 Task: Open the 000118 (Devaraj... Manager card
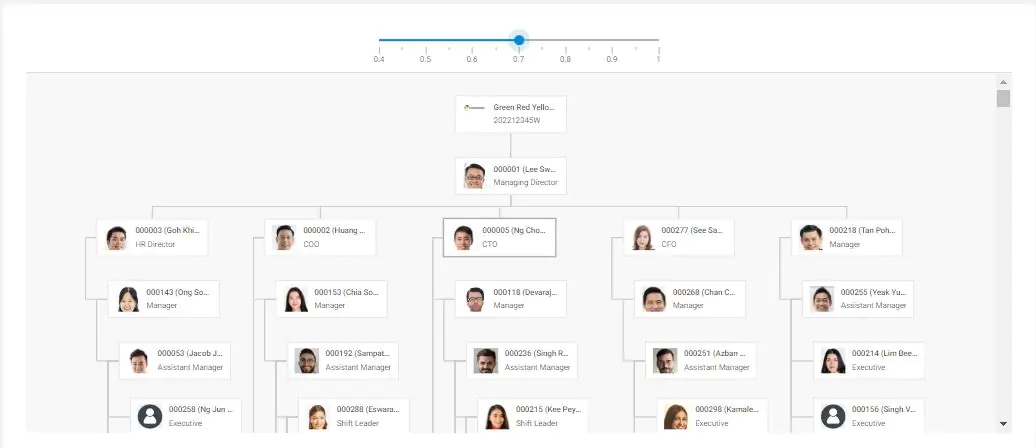[x=511, y=299]
